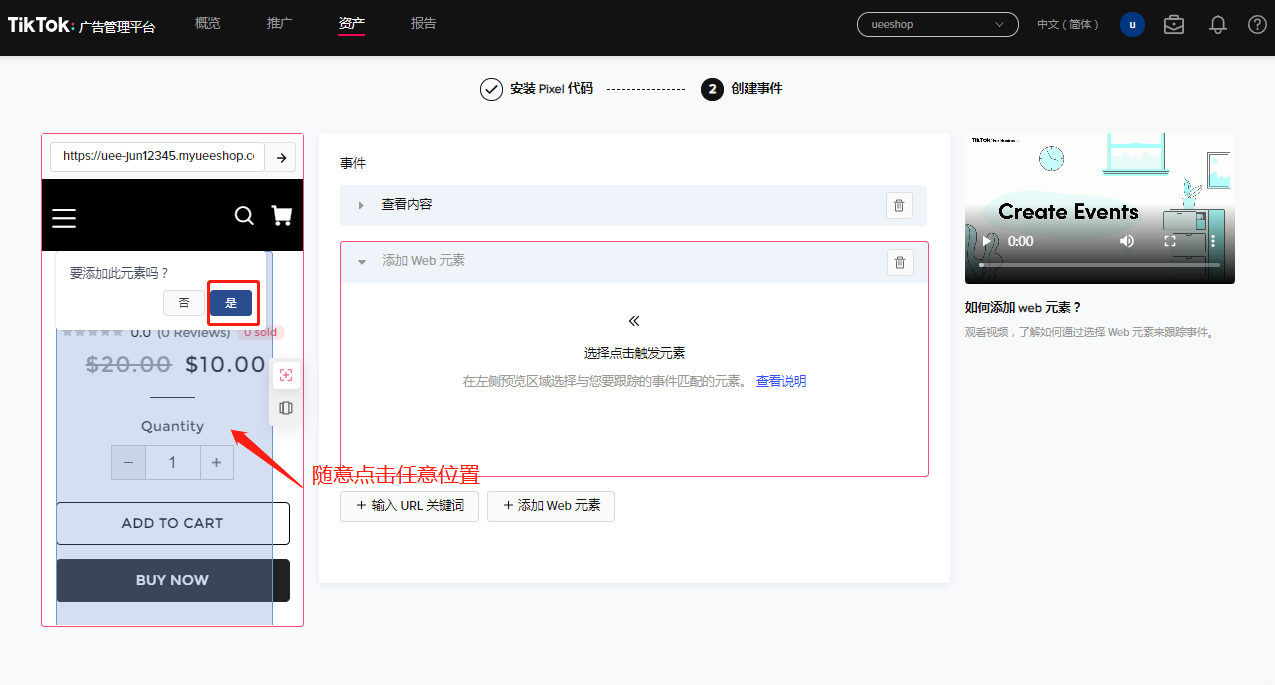Click the 输入 URL 关键词 button
Screen dimensions: 1275x685
tap(410, 506)
